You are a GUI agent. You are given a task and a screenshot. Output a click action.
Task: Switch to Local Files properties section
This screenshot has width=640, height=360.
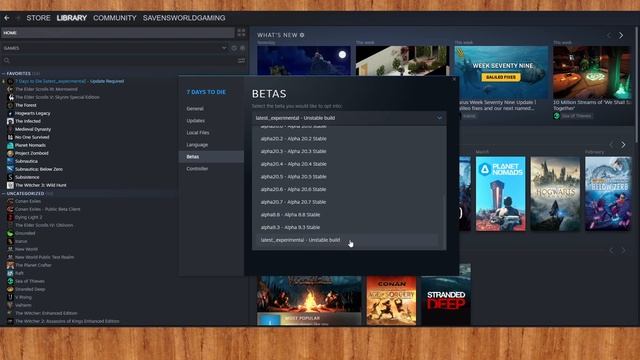tap(211, 133)
